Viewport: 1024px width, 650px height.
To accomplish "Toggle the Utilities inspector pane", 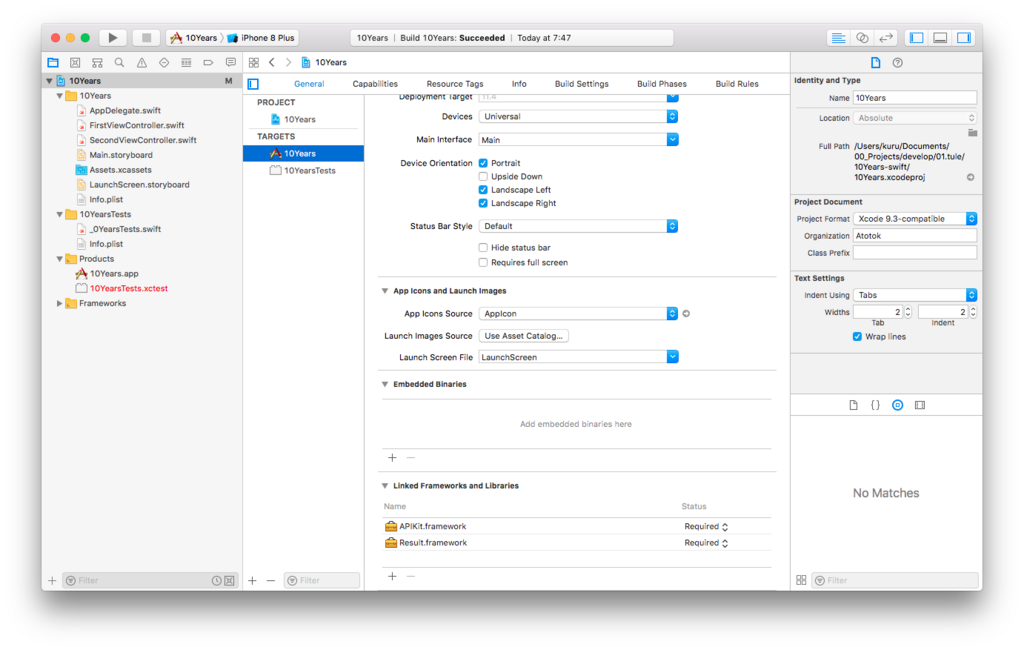I will coord(964,38).
